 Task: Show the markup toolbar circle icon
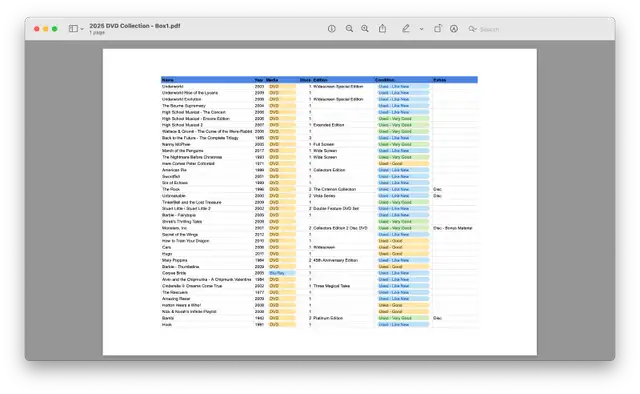(454, 29)
